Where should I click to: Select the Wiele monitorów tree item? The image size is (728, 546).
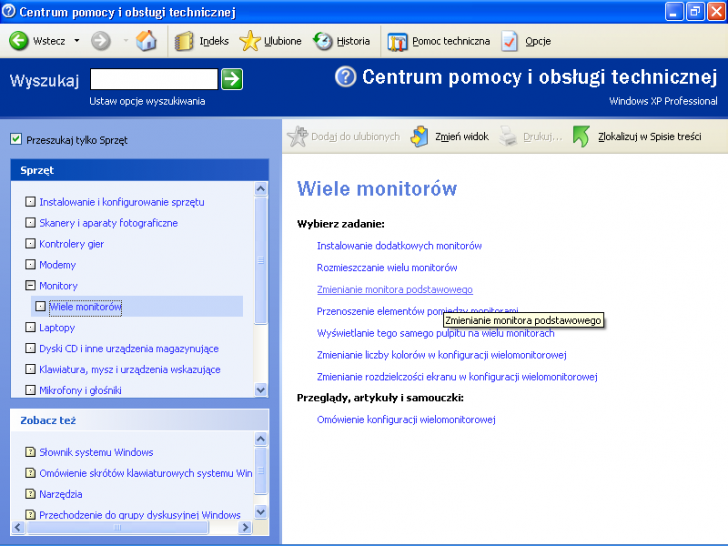(85, 307)
